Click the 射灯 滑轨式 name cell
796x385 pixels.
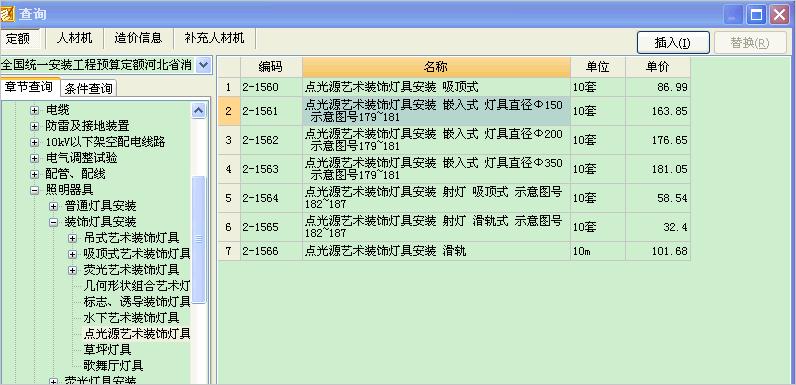436,227
